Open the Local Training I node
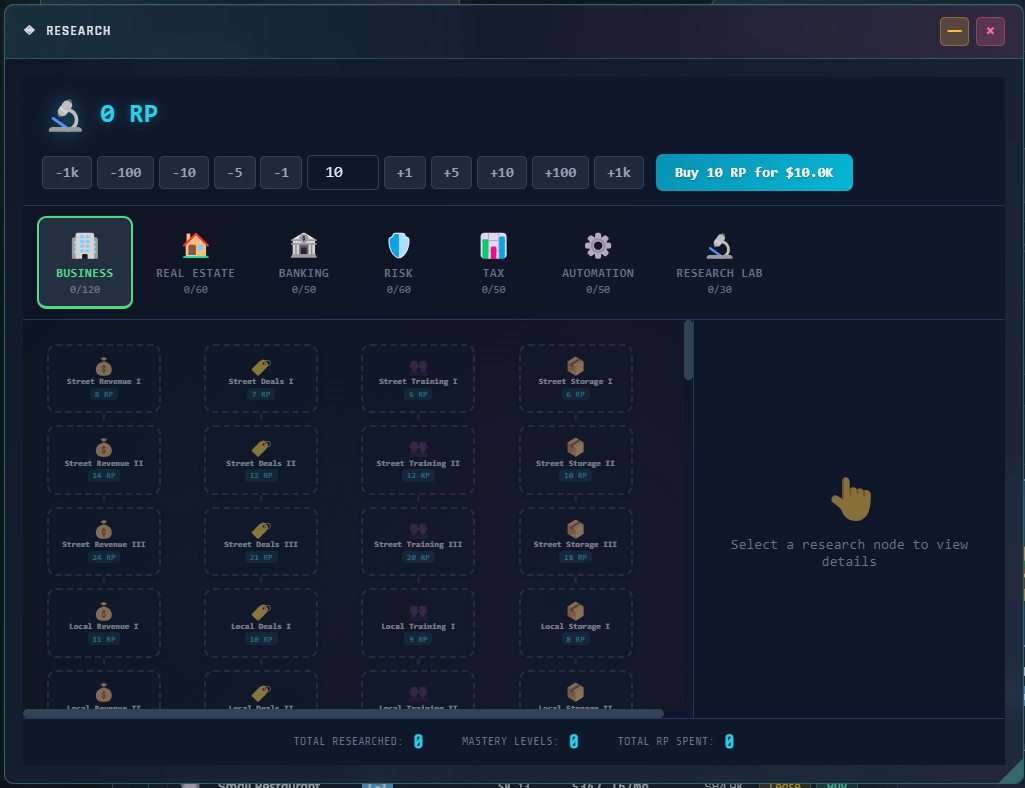The width and height of the screenshot is (1025, 788). (418, 624)
